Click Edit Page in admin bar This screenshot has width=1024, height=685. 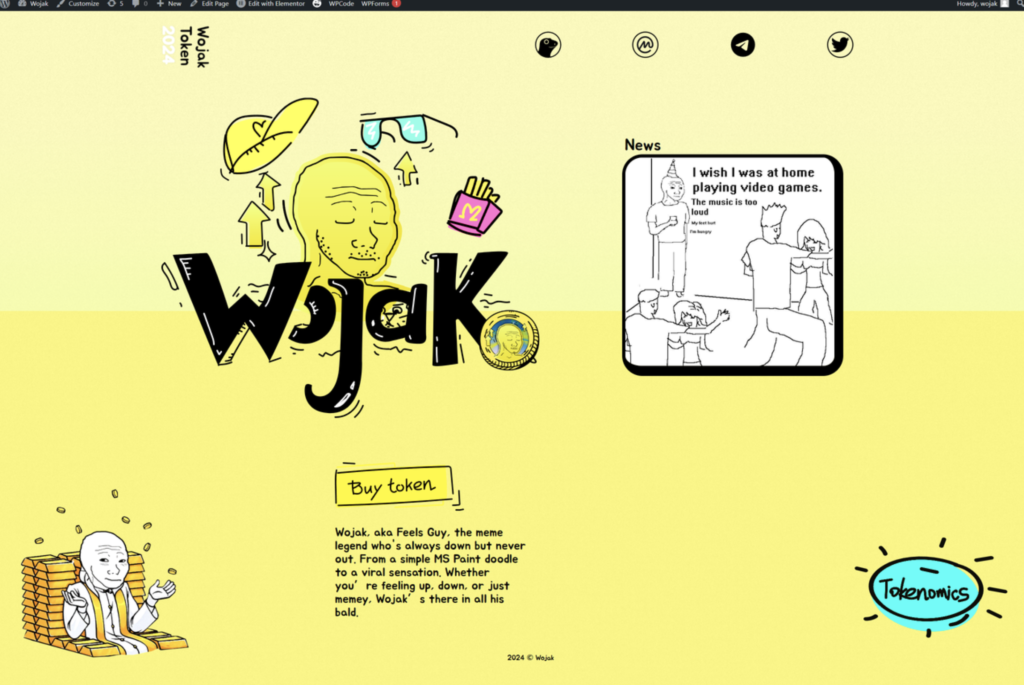point(210,4)
